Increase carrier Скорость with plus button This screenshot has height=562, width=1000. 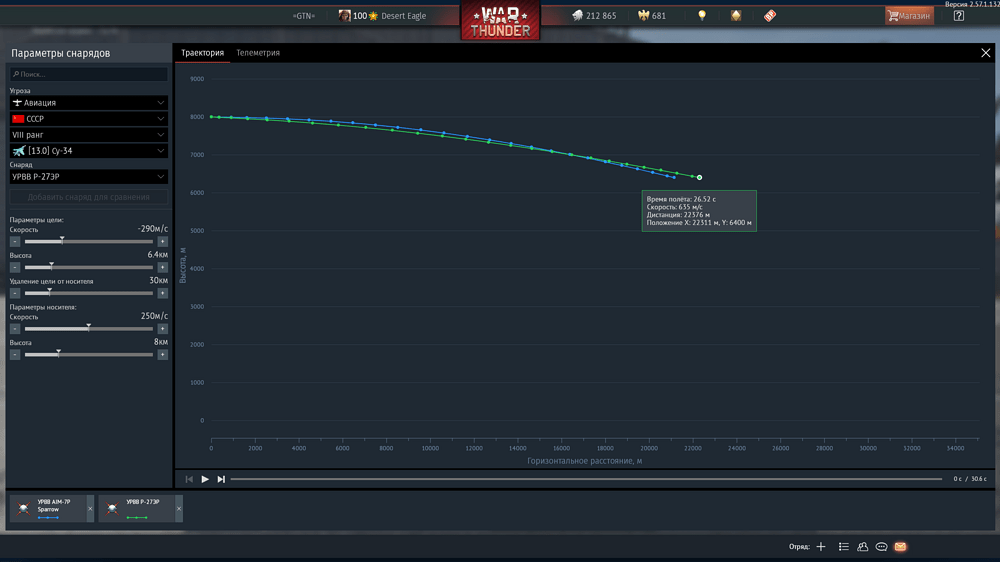pyautogui.click(x=163, y=329)
